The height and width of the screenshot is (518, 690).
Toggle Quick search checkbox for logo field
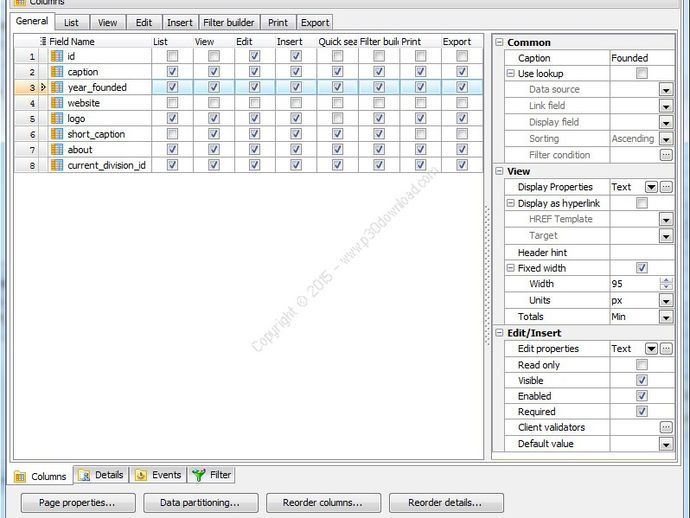point(338,118)
